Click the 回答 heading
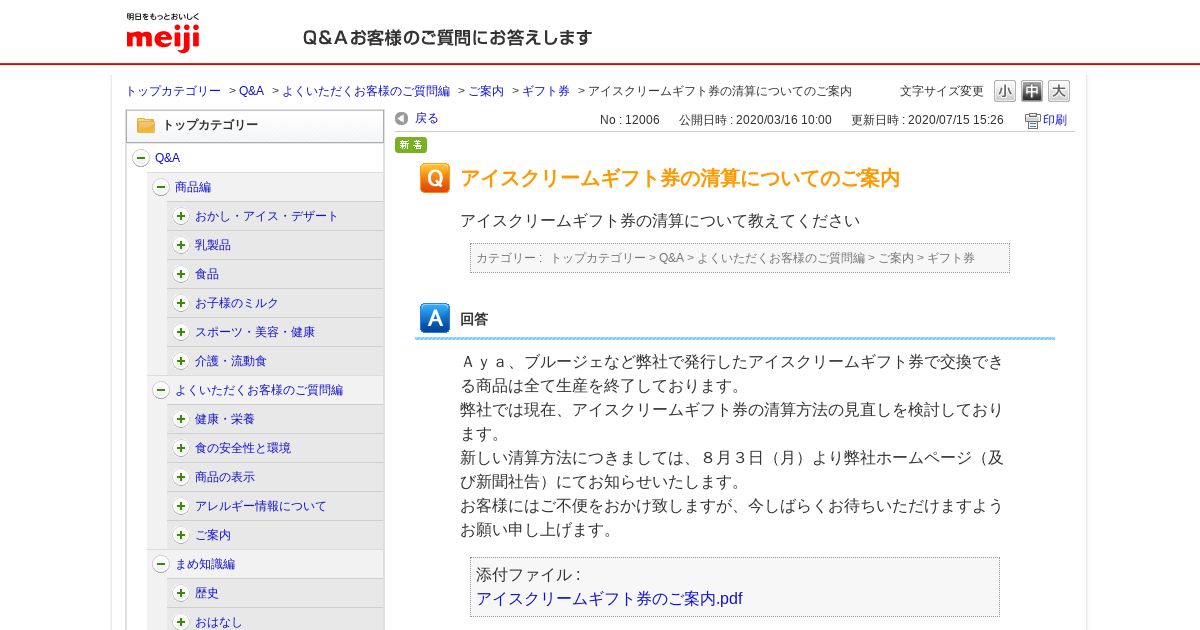Image resolution: width=1200 pixels, height=630 pixels. pyautogui.click(x=474, y=319)
